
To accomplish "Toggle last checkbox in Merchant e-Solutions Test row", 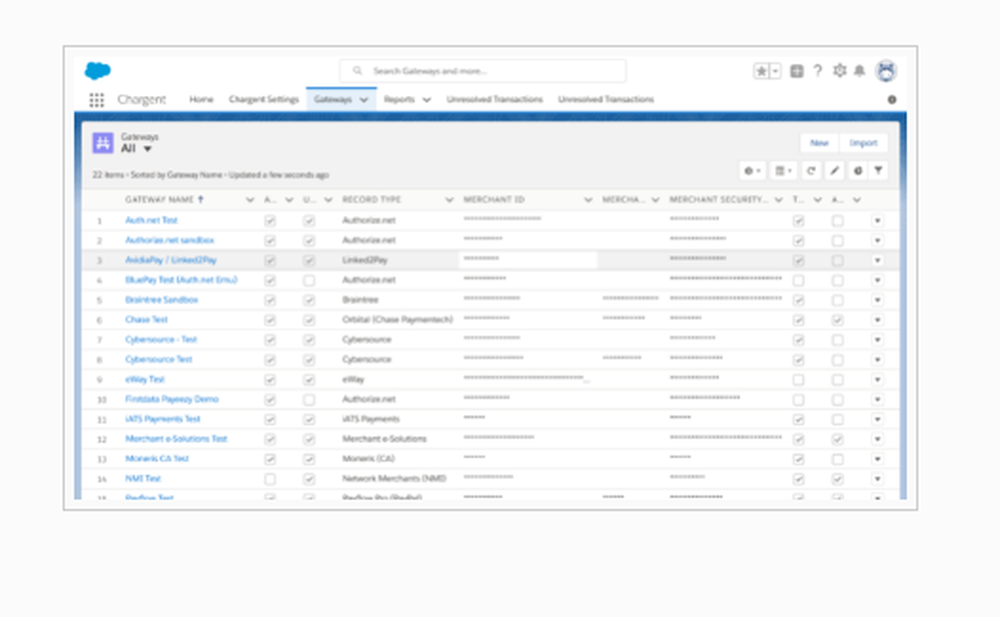I will [x=837, y=440].
